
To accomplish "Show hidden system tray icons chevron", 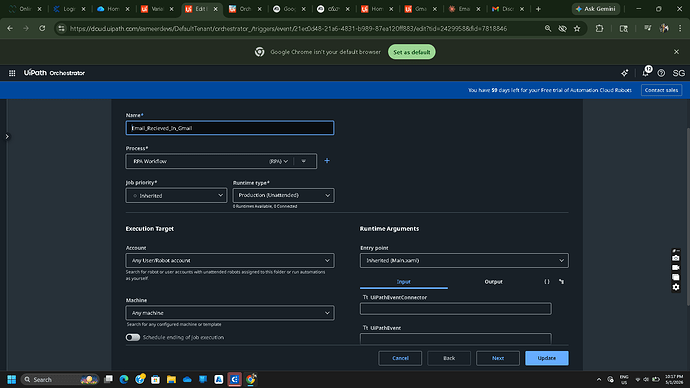I will (598, 379).
